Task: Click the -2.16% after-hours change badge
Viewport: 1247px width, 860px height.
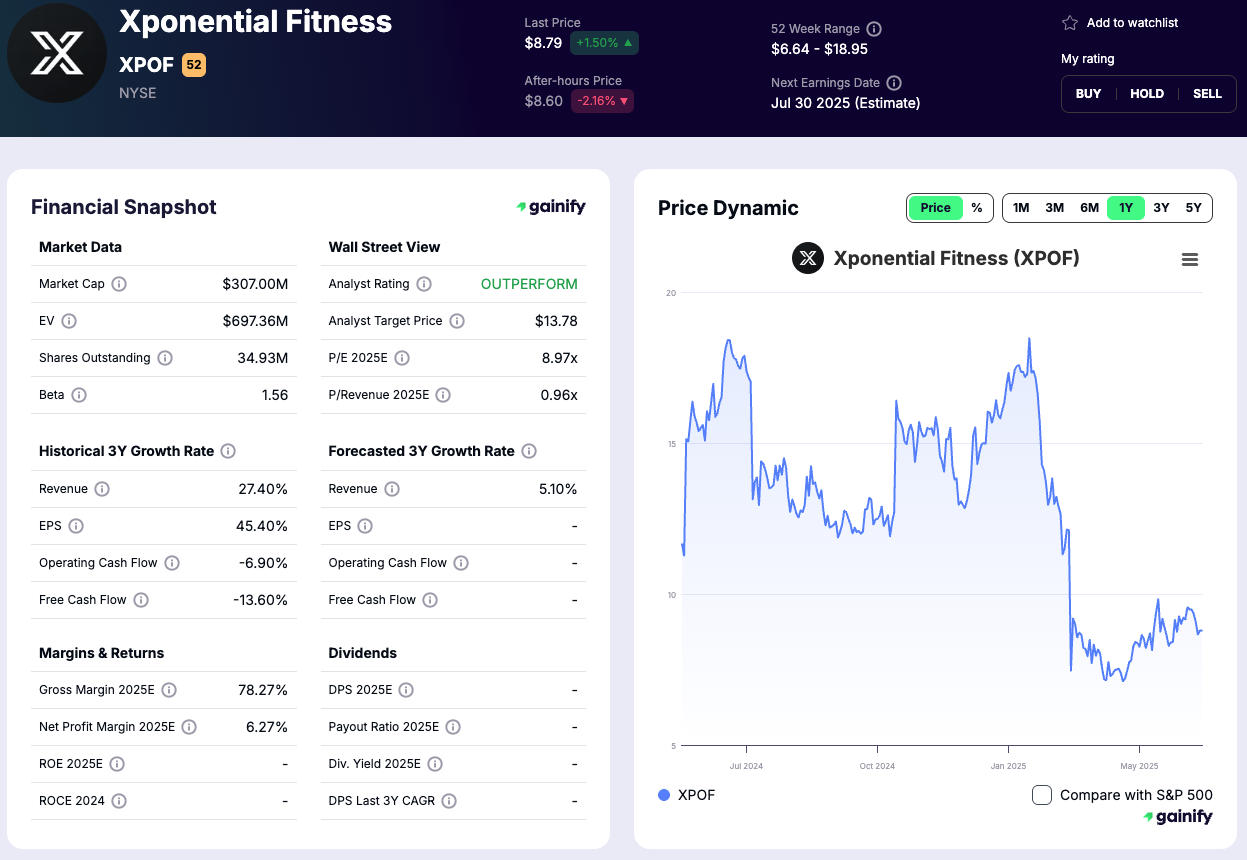Action: point(602,101)
